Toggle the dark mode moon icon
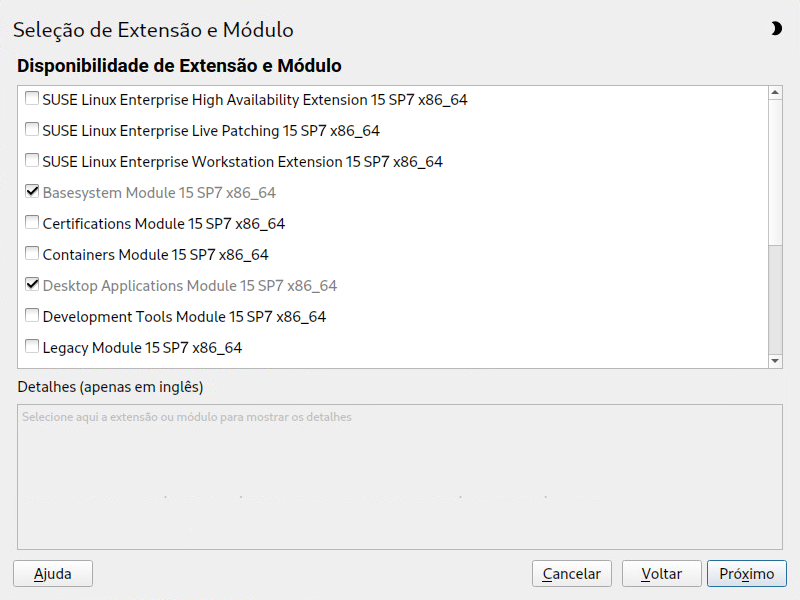The height and width of the screenshot is (600, 800). point(776,29)
